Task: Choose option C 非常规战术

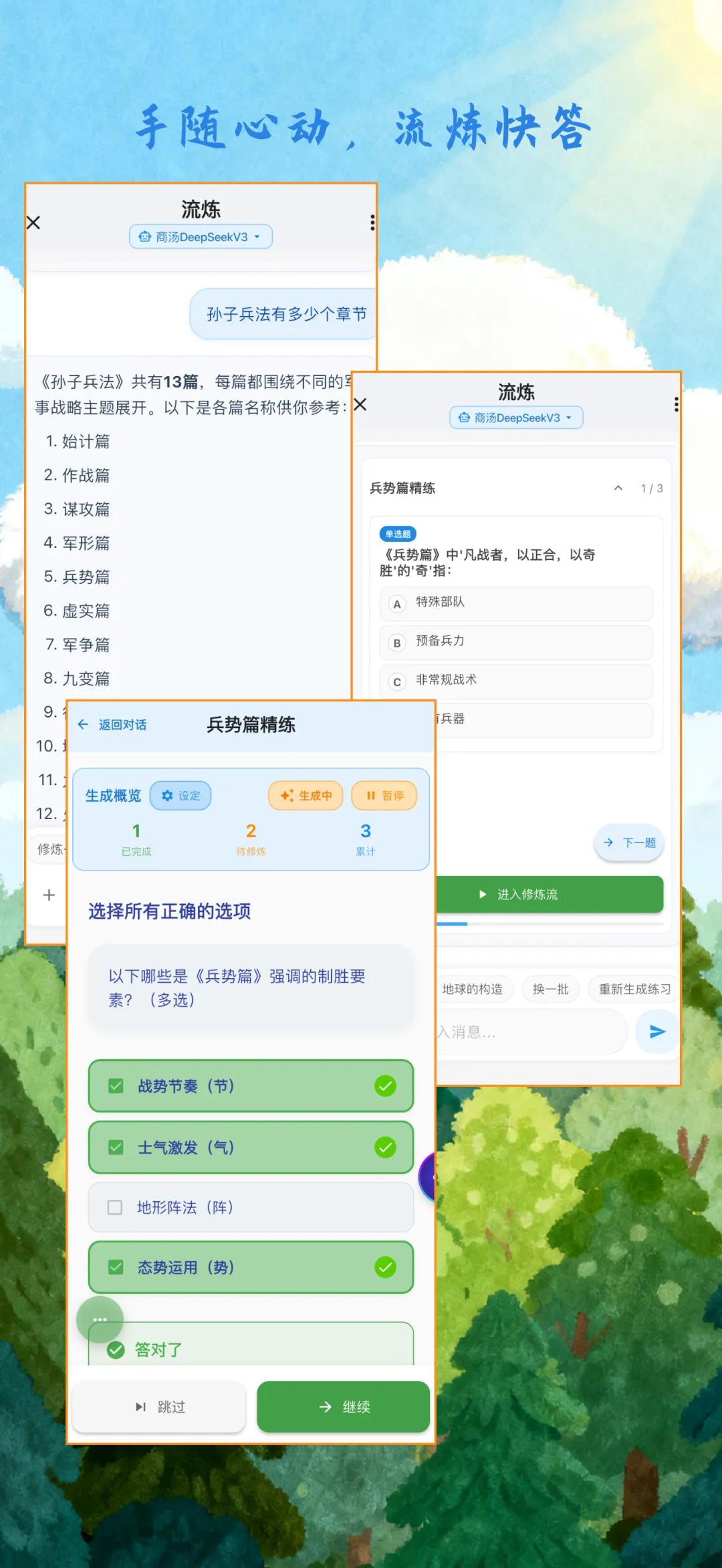Action: point(516,681)
